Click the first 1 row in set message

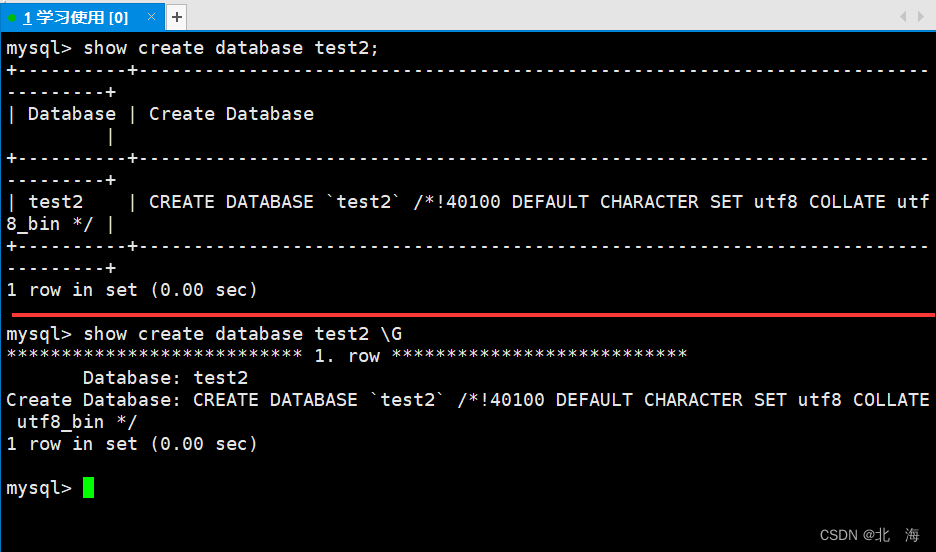(x=132, y=290)
